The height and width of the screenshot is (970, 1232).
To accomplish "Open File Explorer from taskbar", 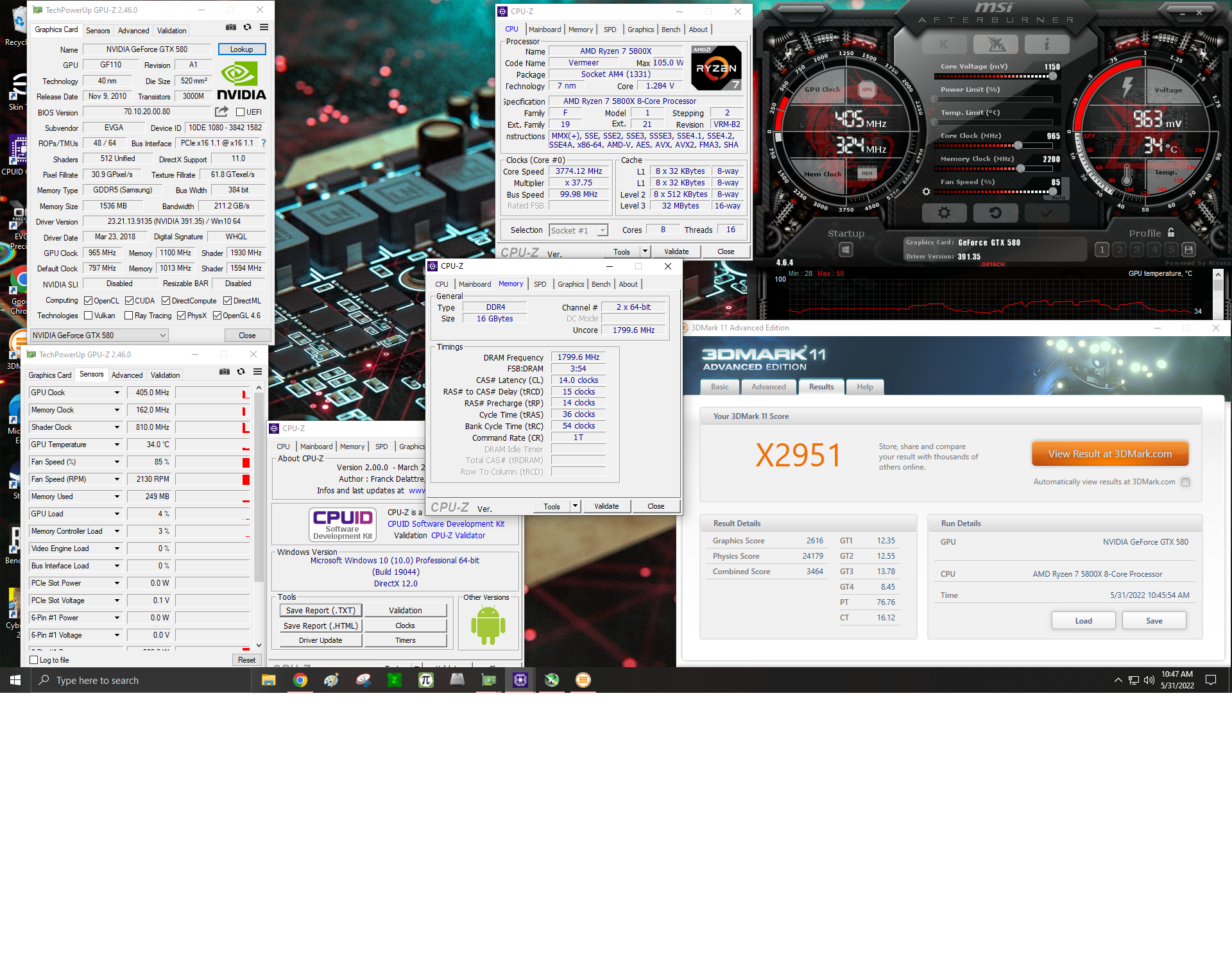I will point(268,680).
